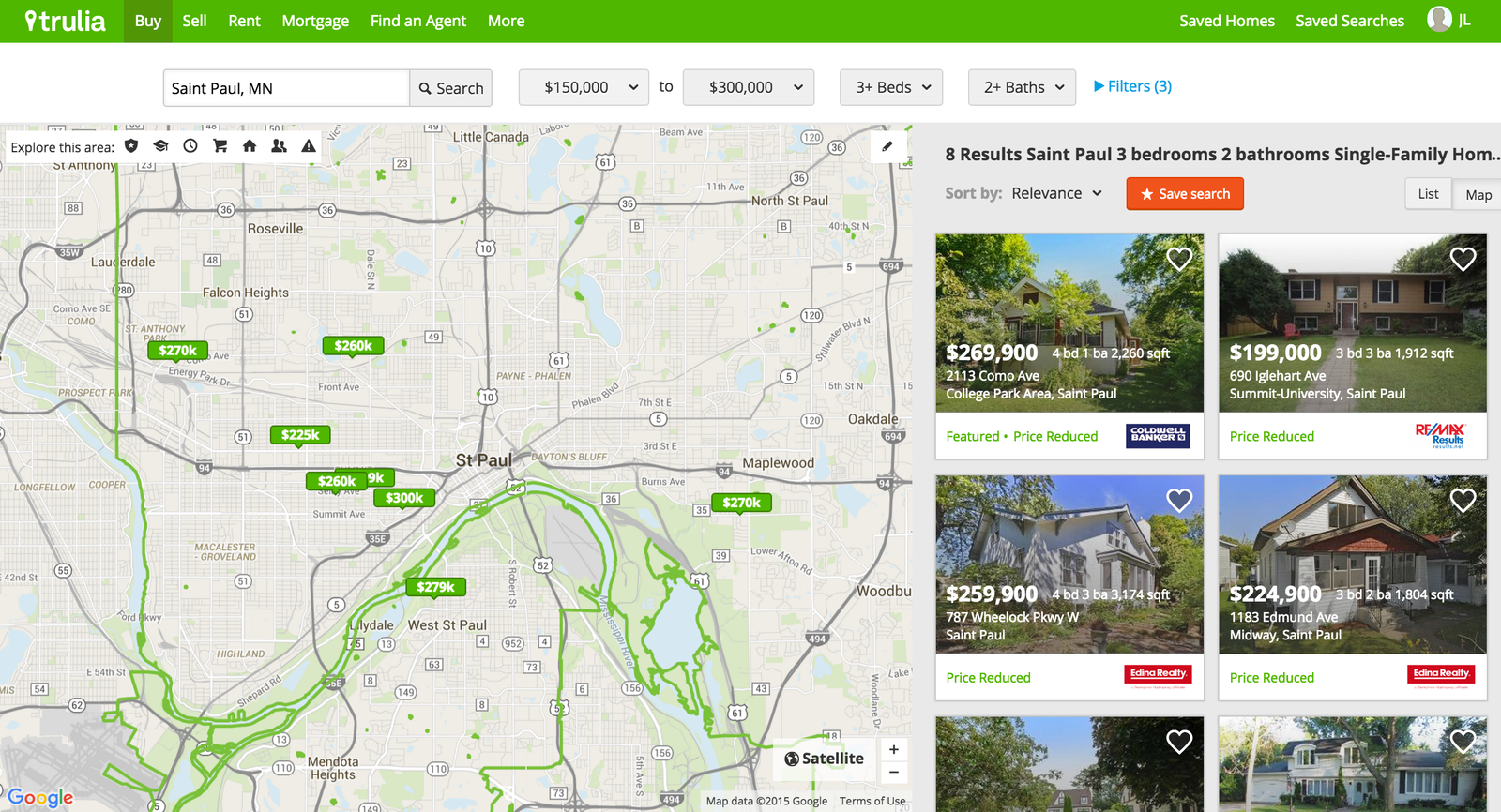Viewport: 1501px width, 812px height.
Task: Click the Saint Paul, MN location field
Action: coord(286,88)
